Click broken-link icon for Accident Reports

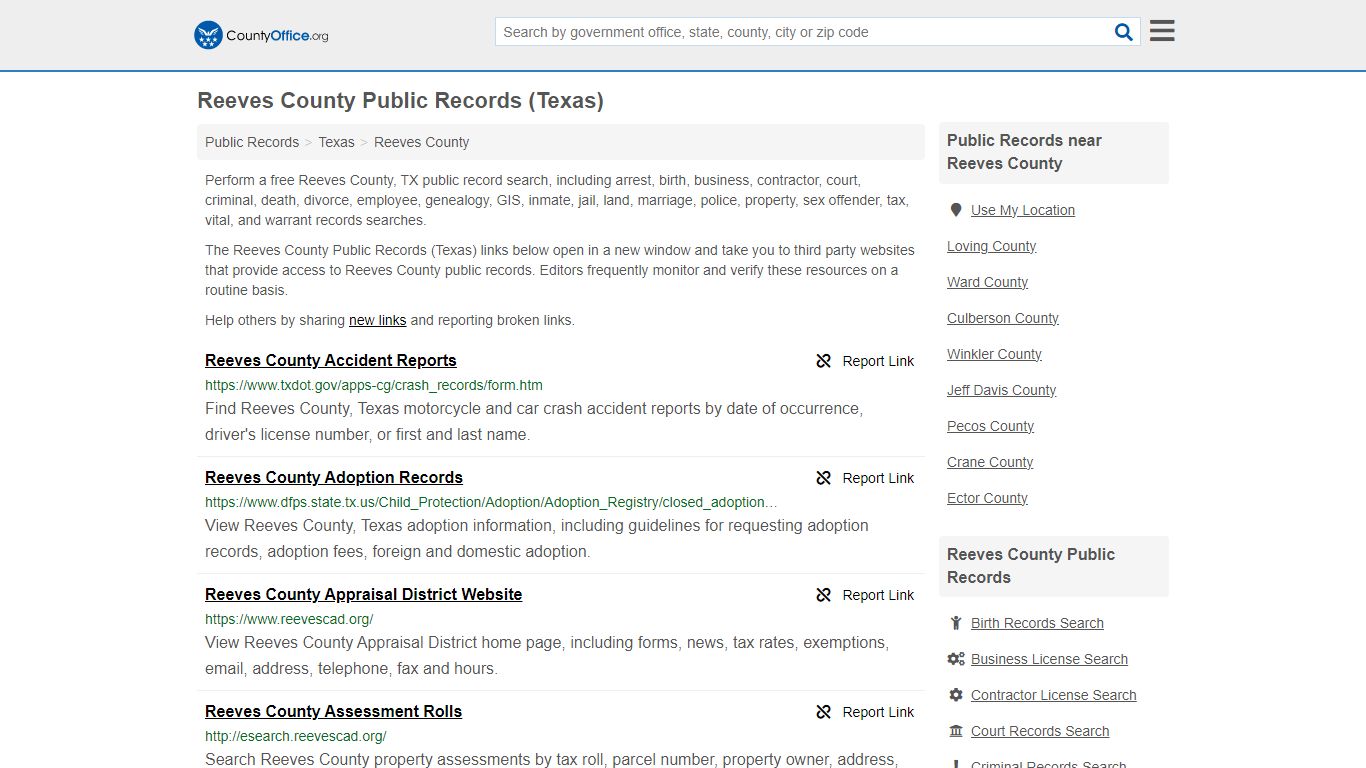tap(824, 361)
